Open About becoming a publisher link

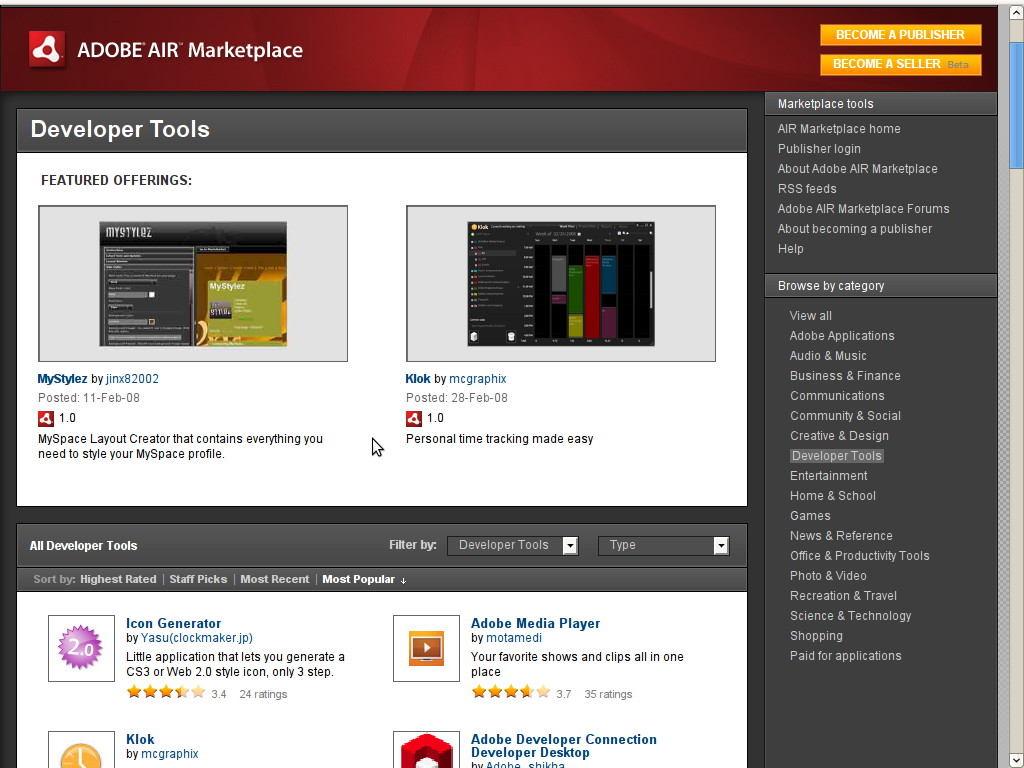pyautogui.click(x=854, y=229)
